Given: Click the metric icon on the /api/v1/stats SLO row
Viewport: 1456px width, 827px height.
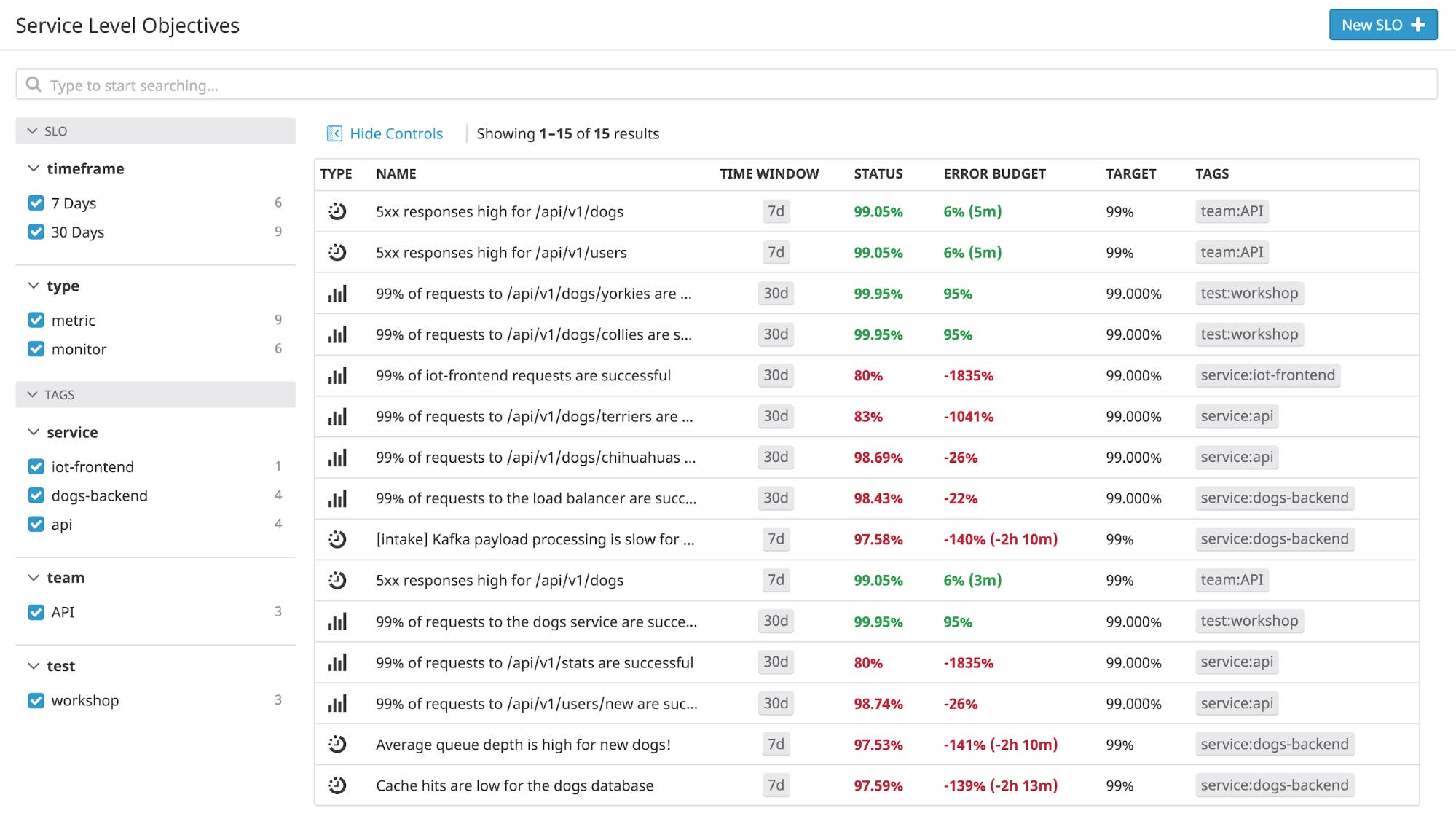Looking at the screenshot, I should tap(338, 662).
